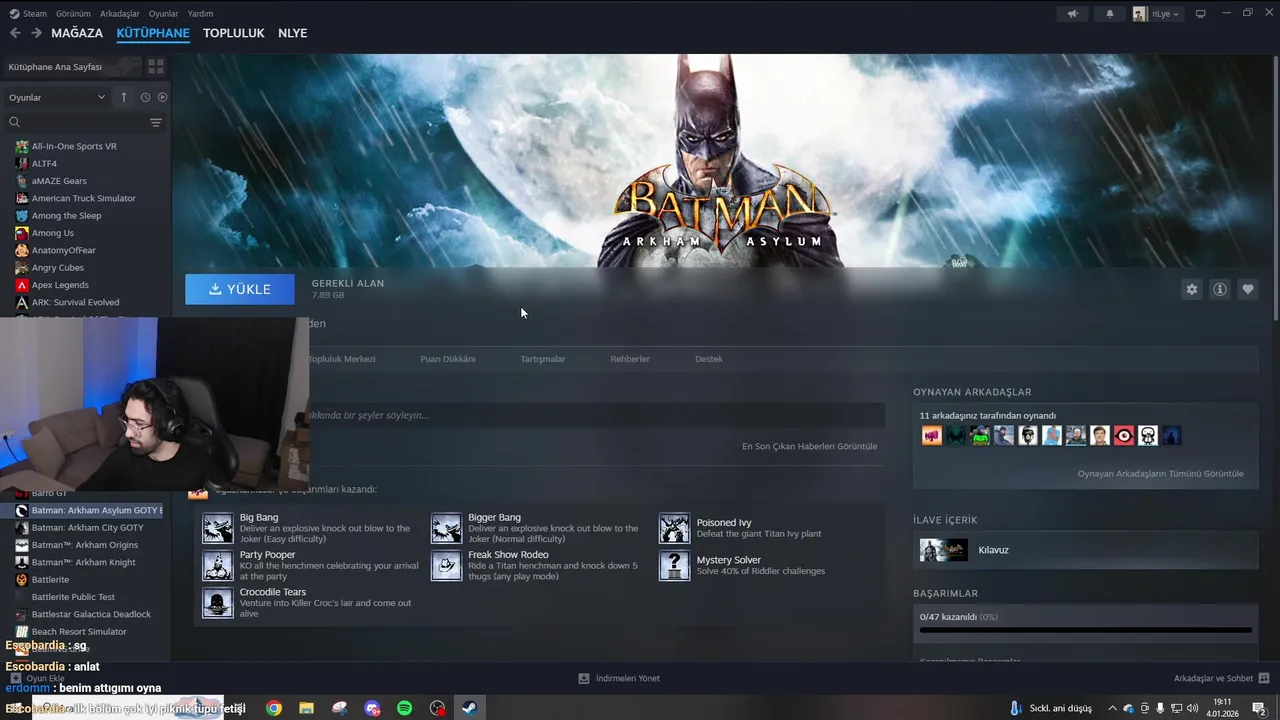
Task: Filter ready-to-play games icon
Action: (x=162, y=97)
